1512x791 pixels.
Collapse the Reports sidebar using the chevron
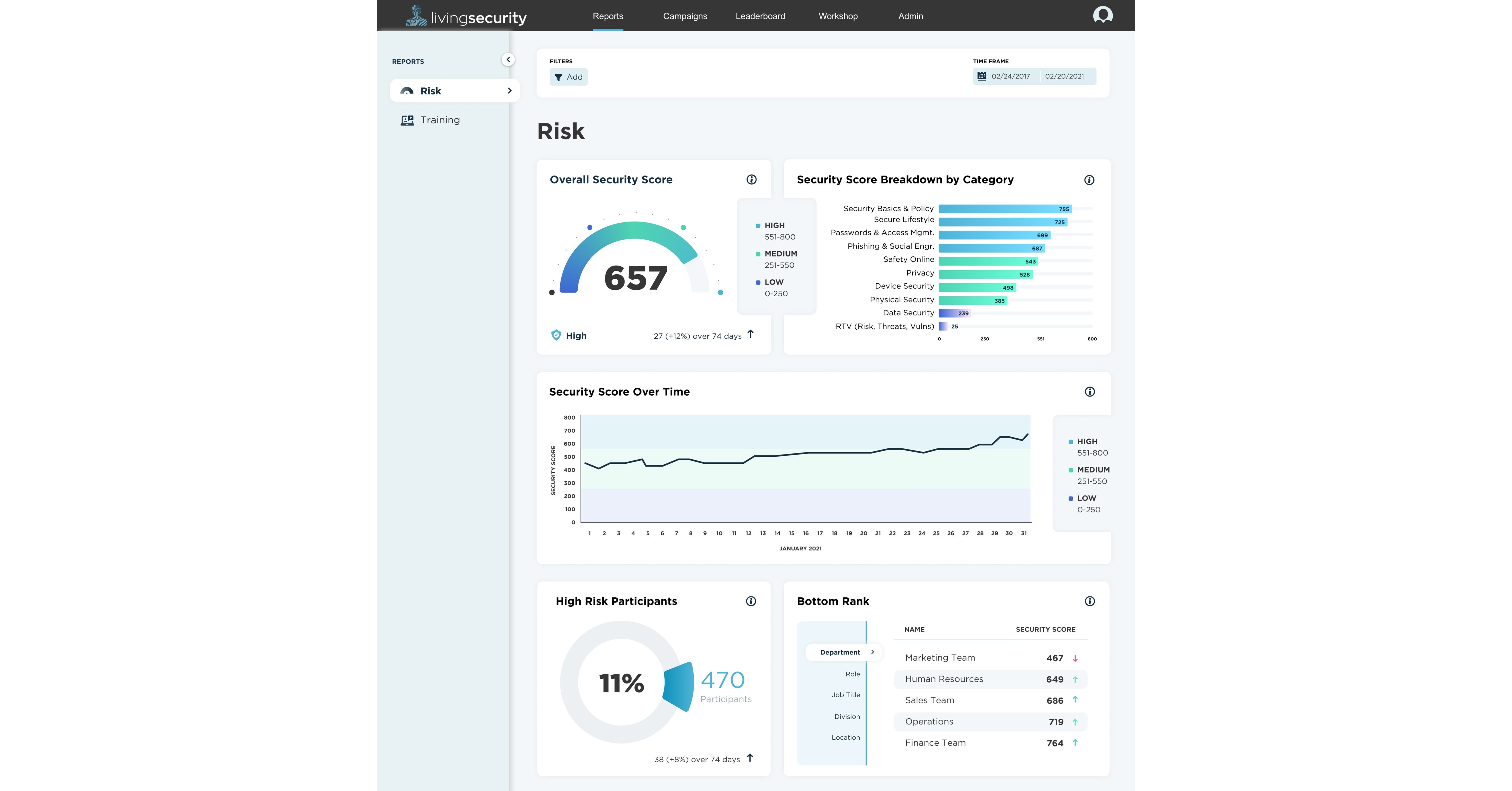pos(508,59)
